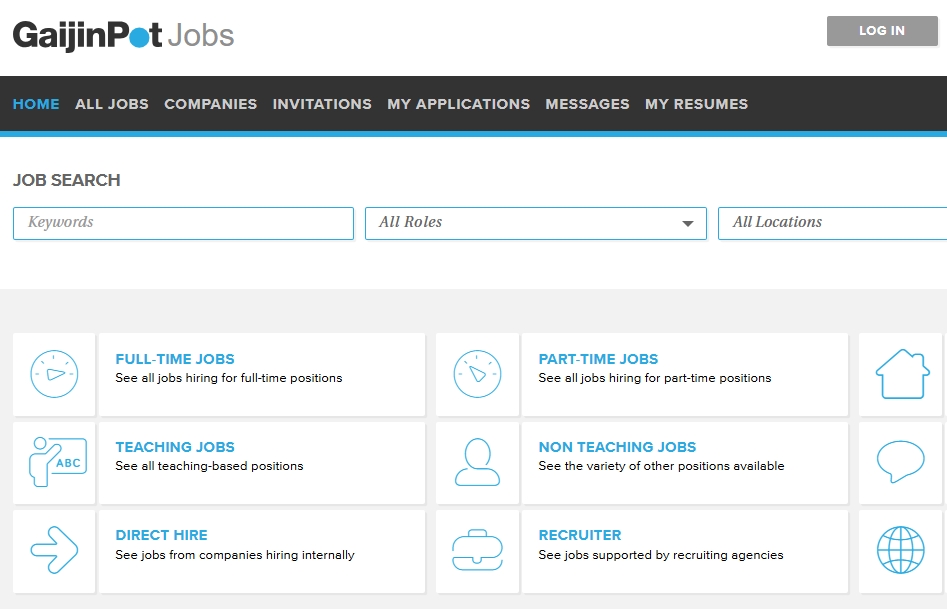Click the Part-Time Jobs clock icon
The width and height of the screenshot is (947, 609).
point(477,374)
